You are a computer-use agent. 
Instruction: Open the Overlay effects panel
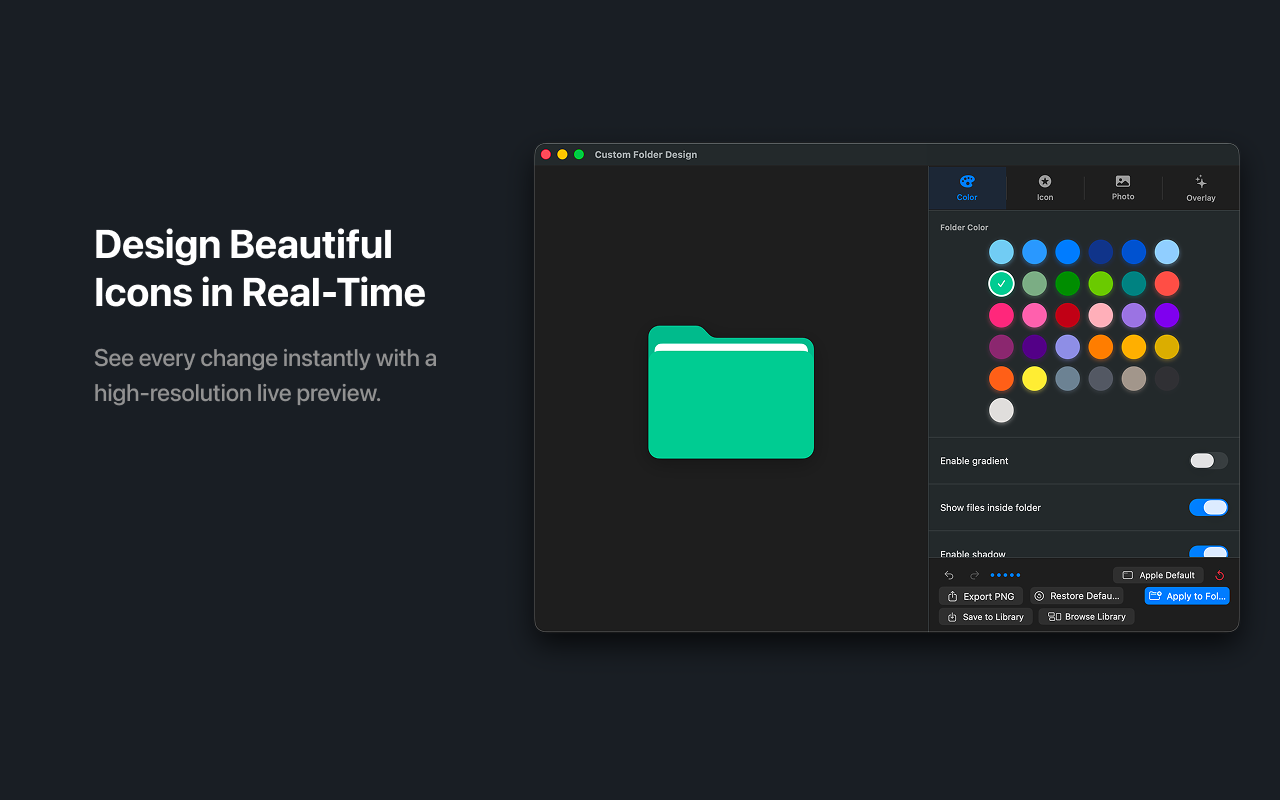tap(1200, 188)
